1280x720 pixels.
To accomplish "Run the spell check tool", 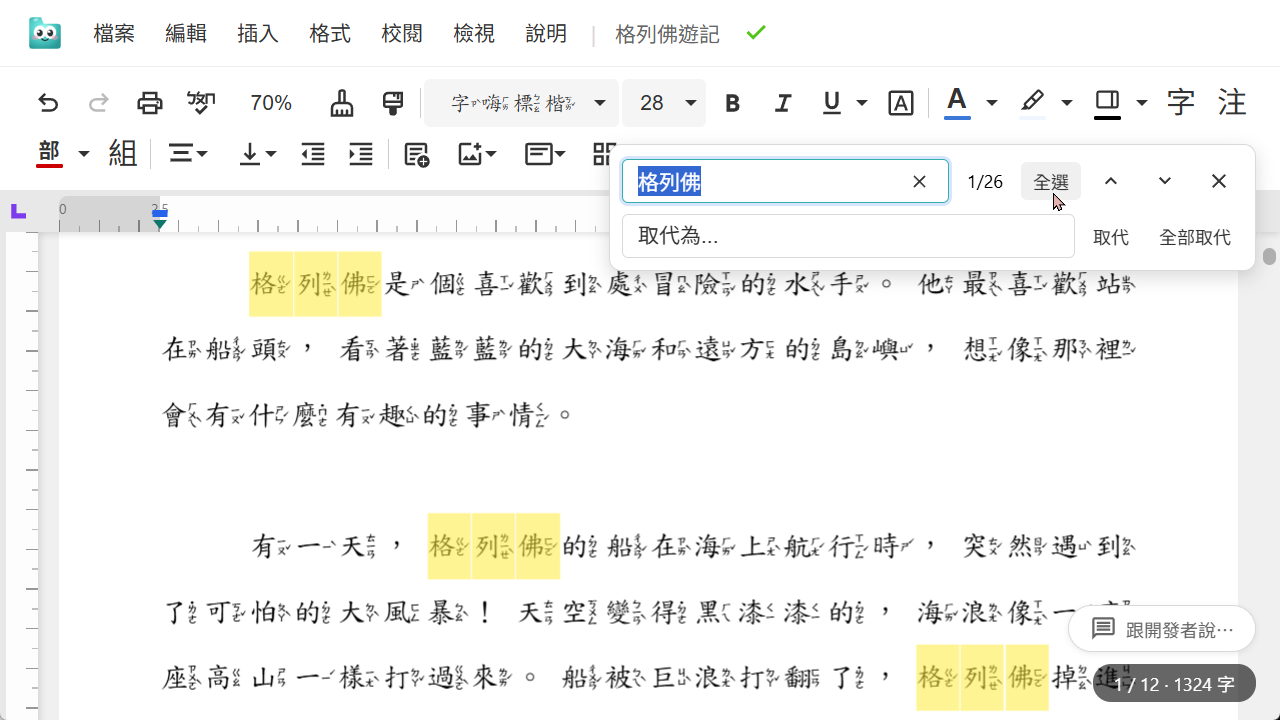I will (x=201, y=103).
